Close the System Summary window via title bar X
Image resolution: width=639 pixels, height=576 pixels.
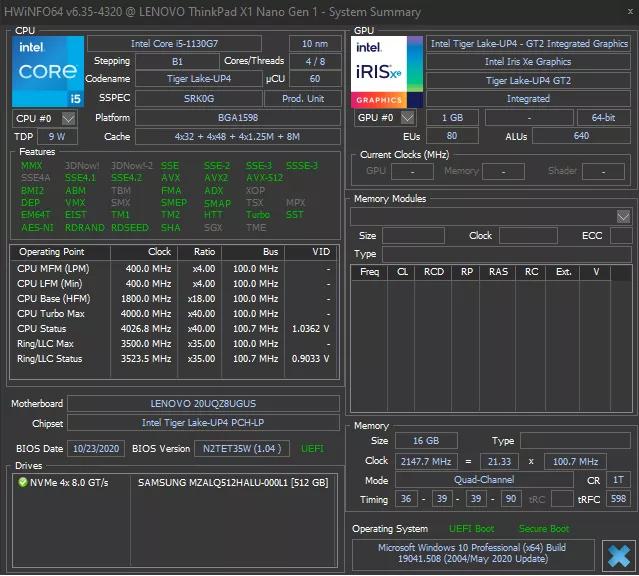[x=630, y=11]
